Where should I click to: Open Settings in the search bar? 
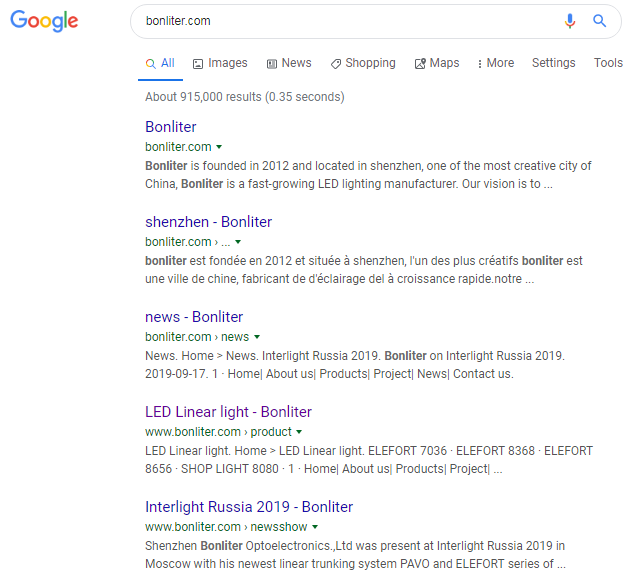(553, 63)
